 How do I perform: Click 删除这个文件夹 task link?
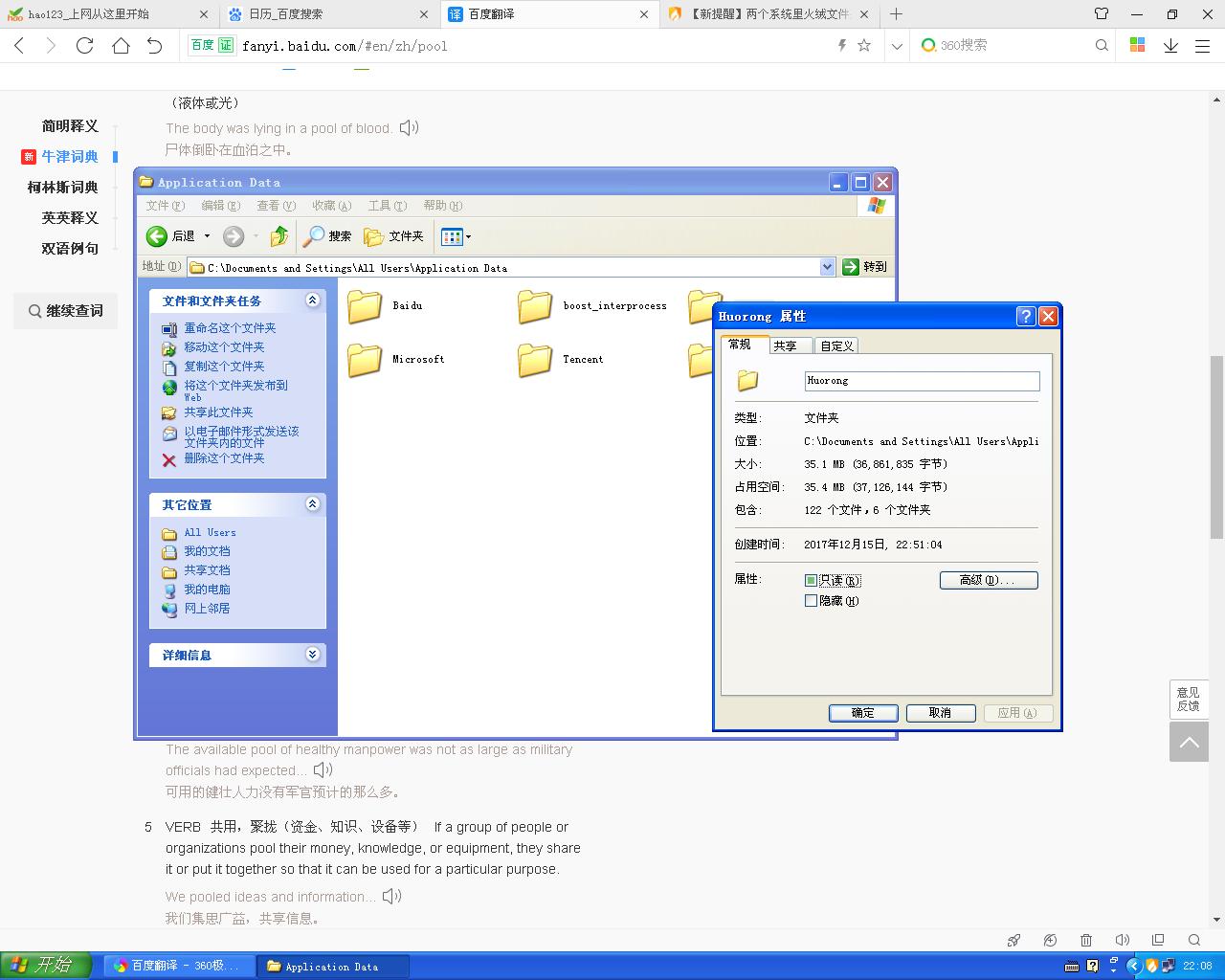click(224, 458)
